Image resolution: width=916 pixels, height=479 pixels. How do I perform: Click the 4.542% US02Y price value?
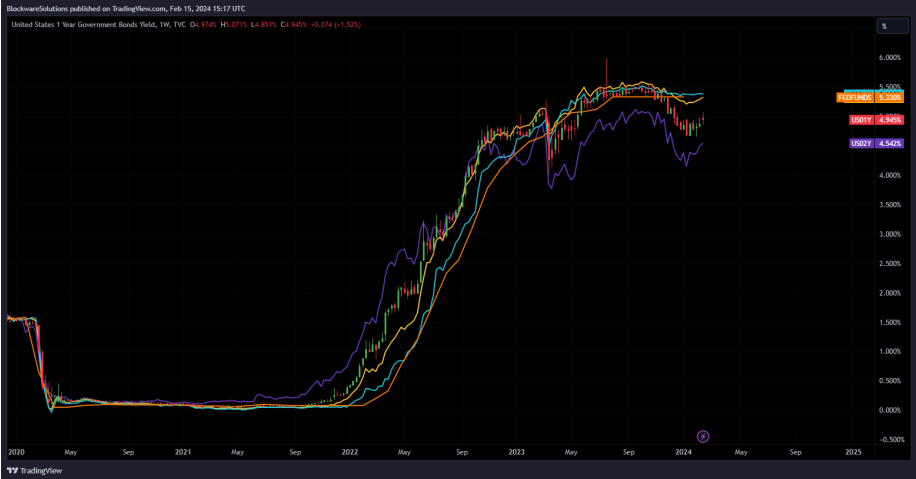click(x=889, y=144)
